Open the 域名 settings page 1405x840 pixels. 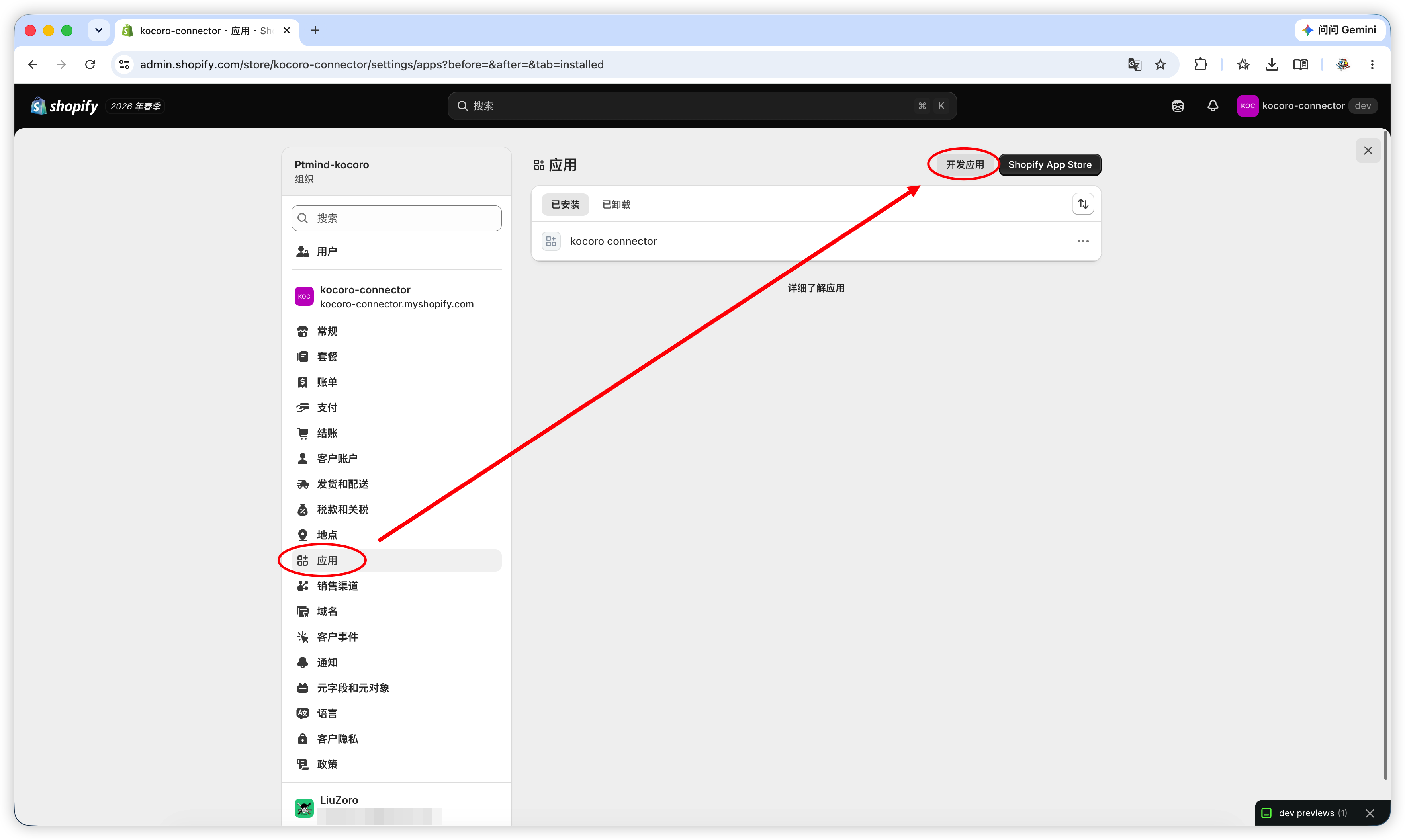[x=396, y=611]
